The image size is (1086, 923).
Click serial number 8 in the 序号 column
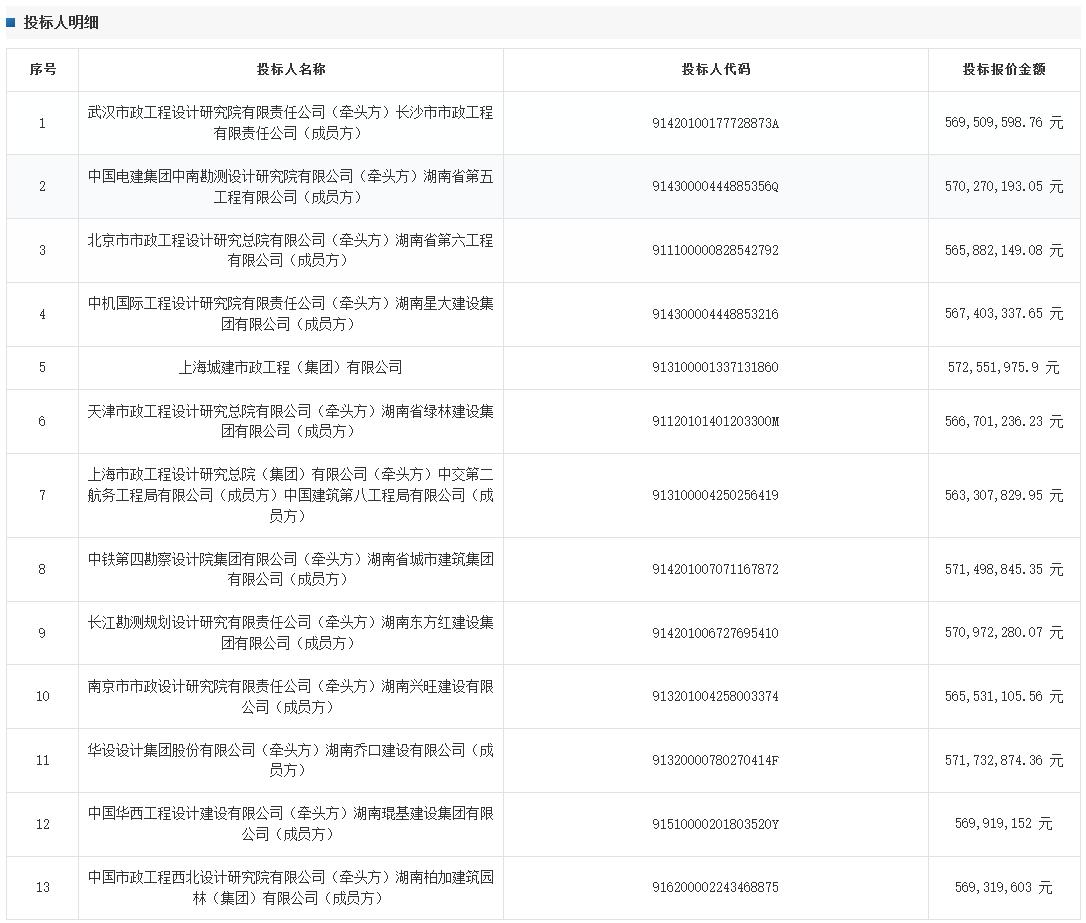pos(42,569)
